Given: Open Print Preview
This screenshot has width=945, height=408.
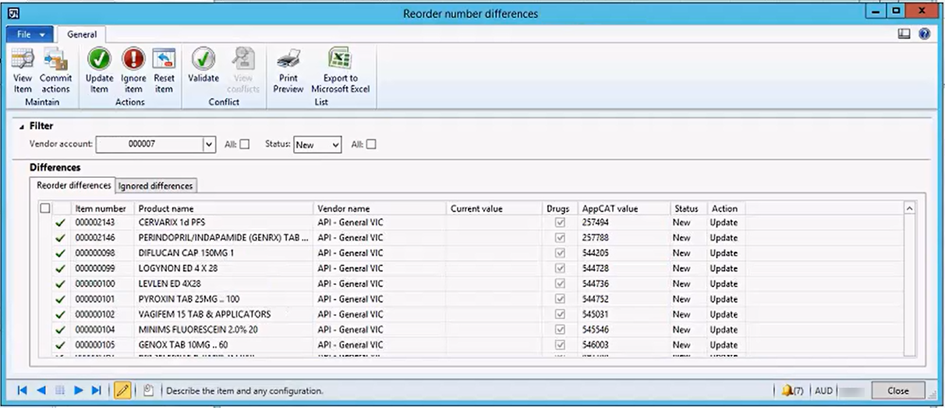Looking at the screenshot, I should coord(288,71).
